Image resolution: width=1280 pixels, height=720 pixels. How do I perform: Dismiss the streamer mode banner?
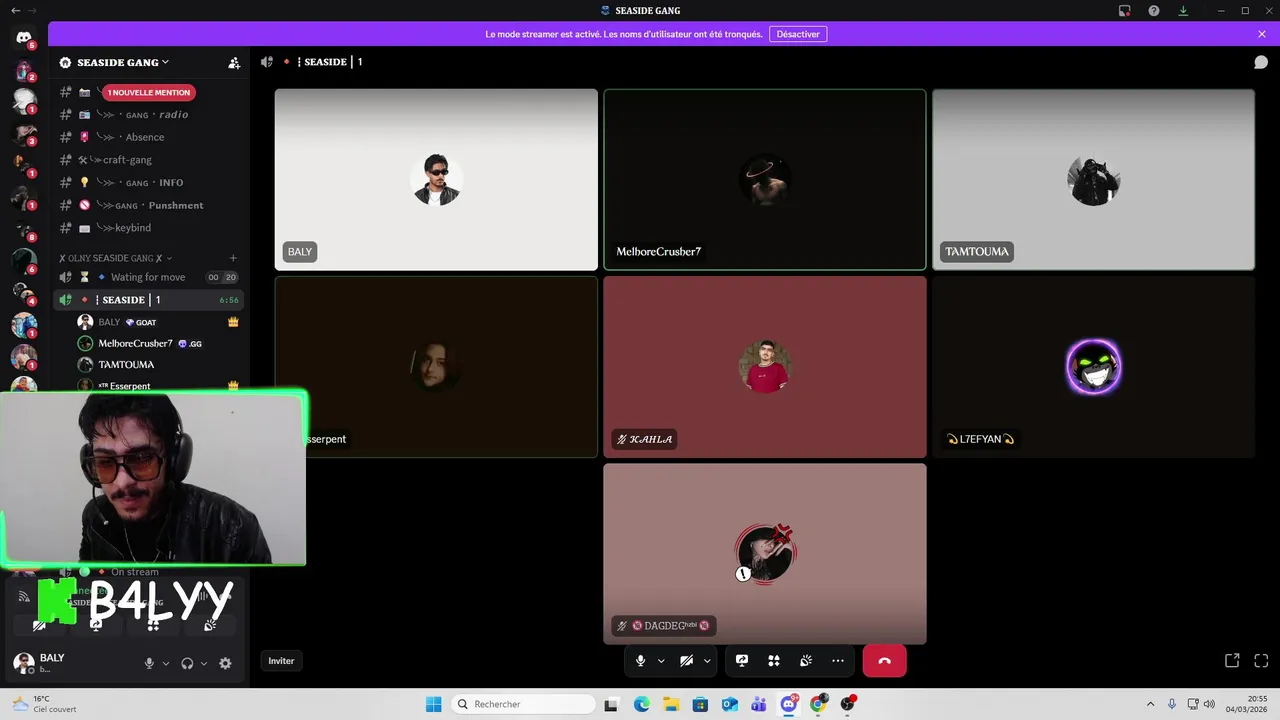1262,34
